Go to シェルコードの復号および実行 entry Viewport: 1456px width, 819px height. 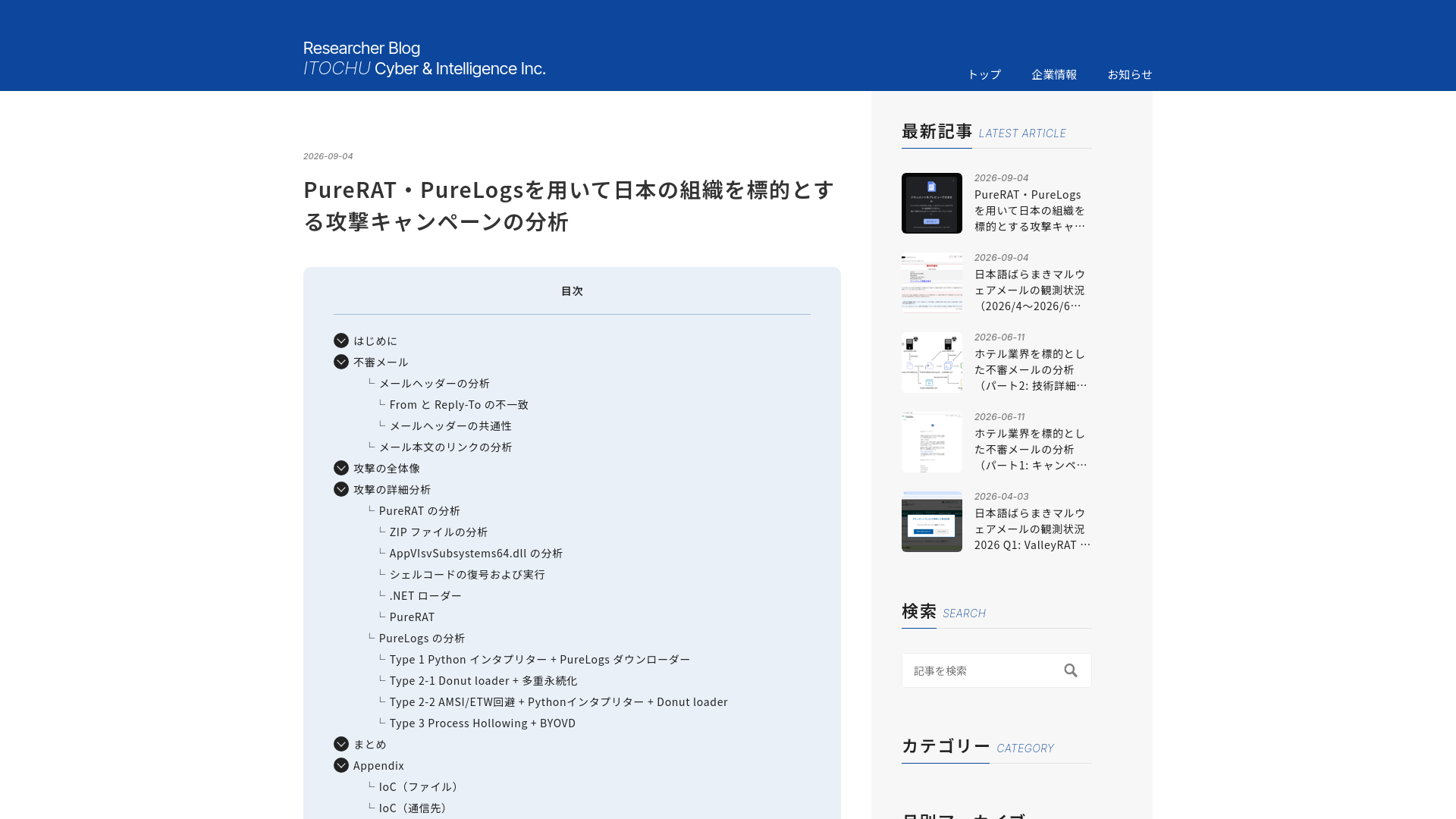[x=467, y=574]
